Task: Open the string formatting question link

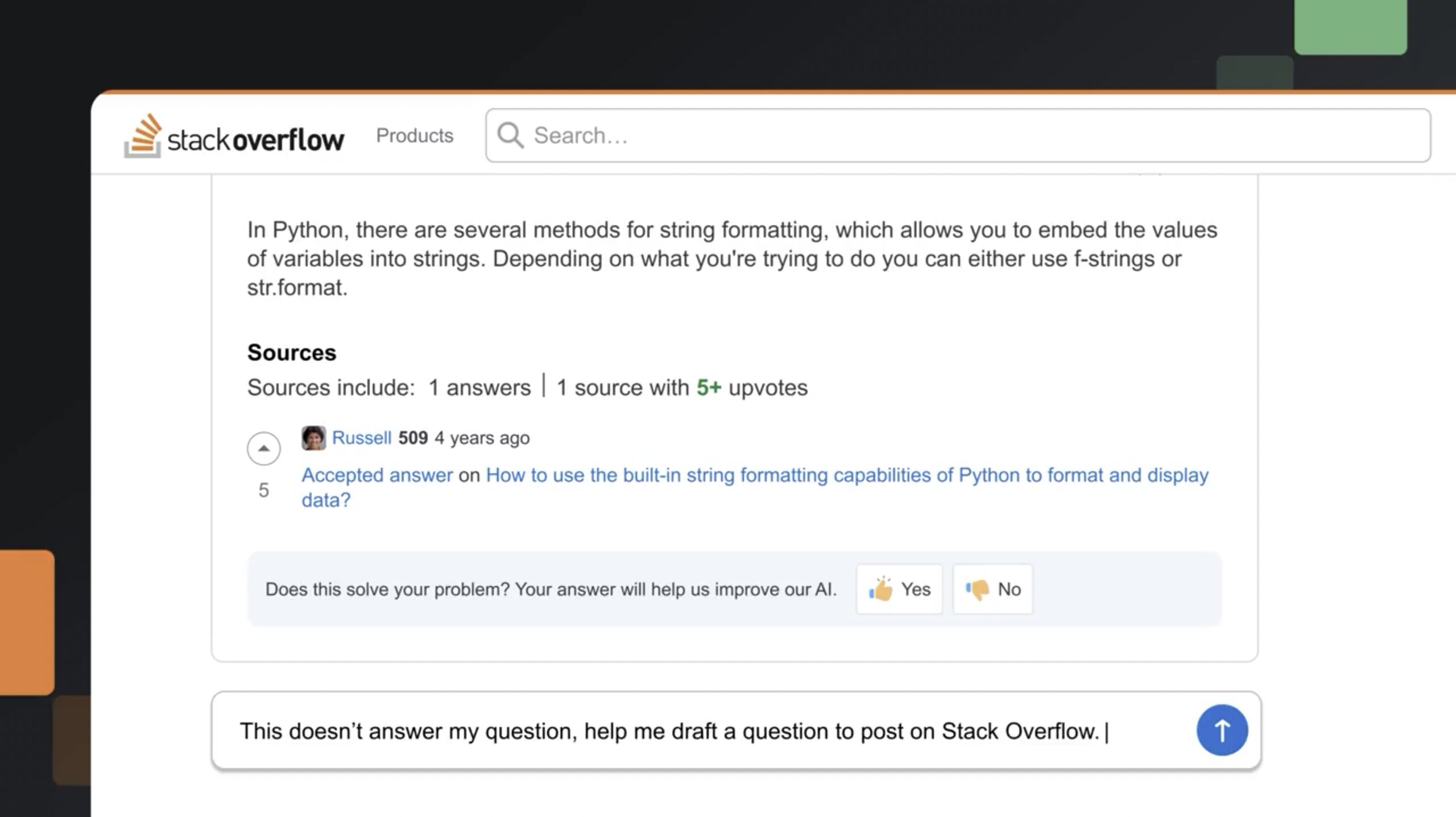Action: [755, 487]
